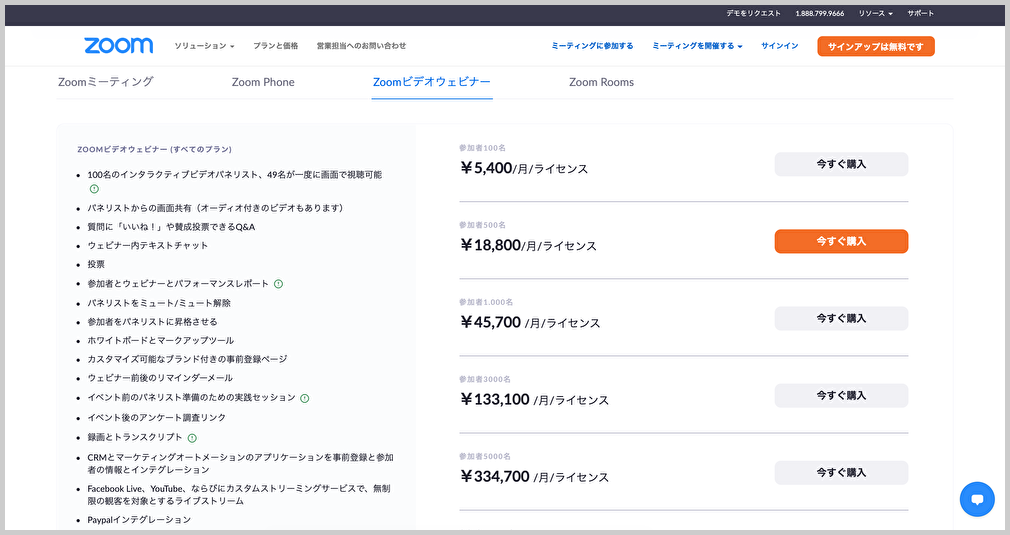
Task: Buy the ¥133,100 3000-attendee plan
Action: (x=841, y=396)
